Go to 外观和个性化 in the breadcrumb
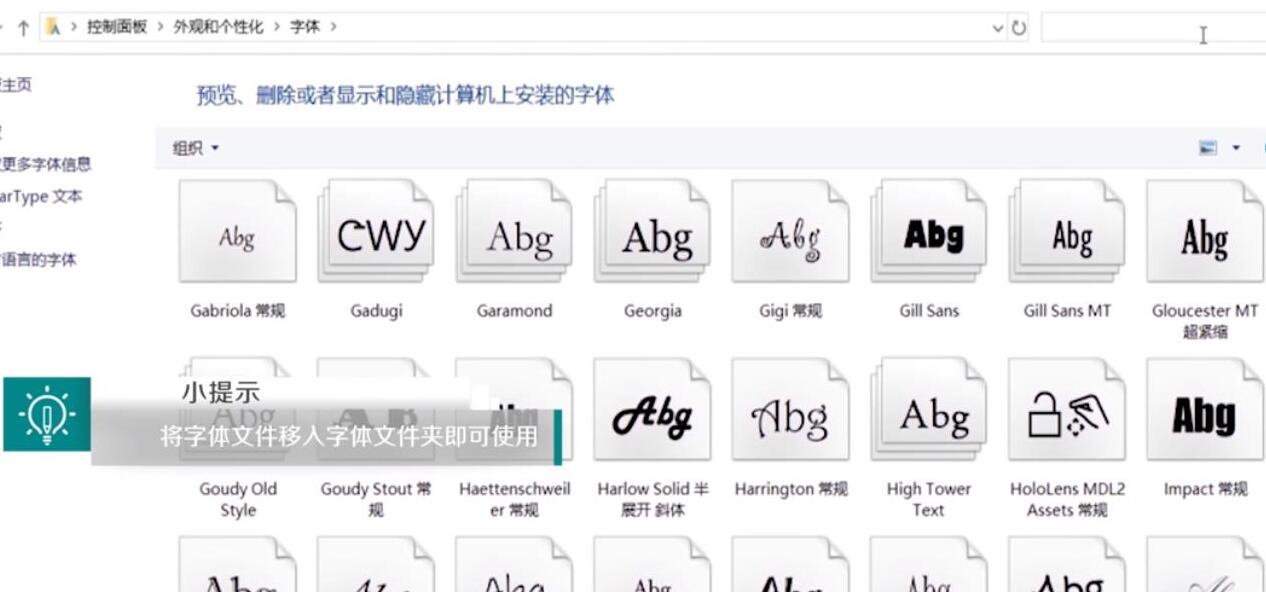1266x592 pixels. point(218,27)
